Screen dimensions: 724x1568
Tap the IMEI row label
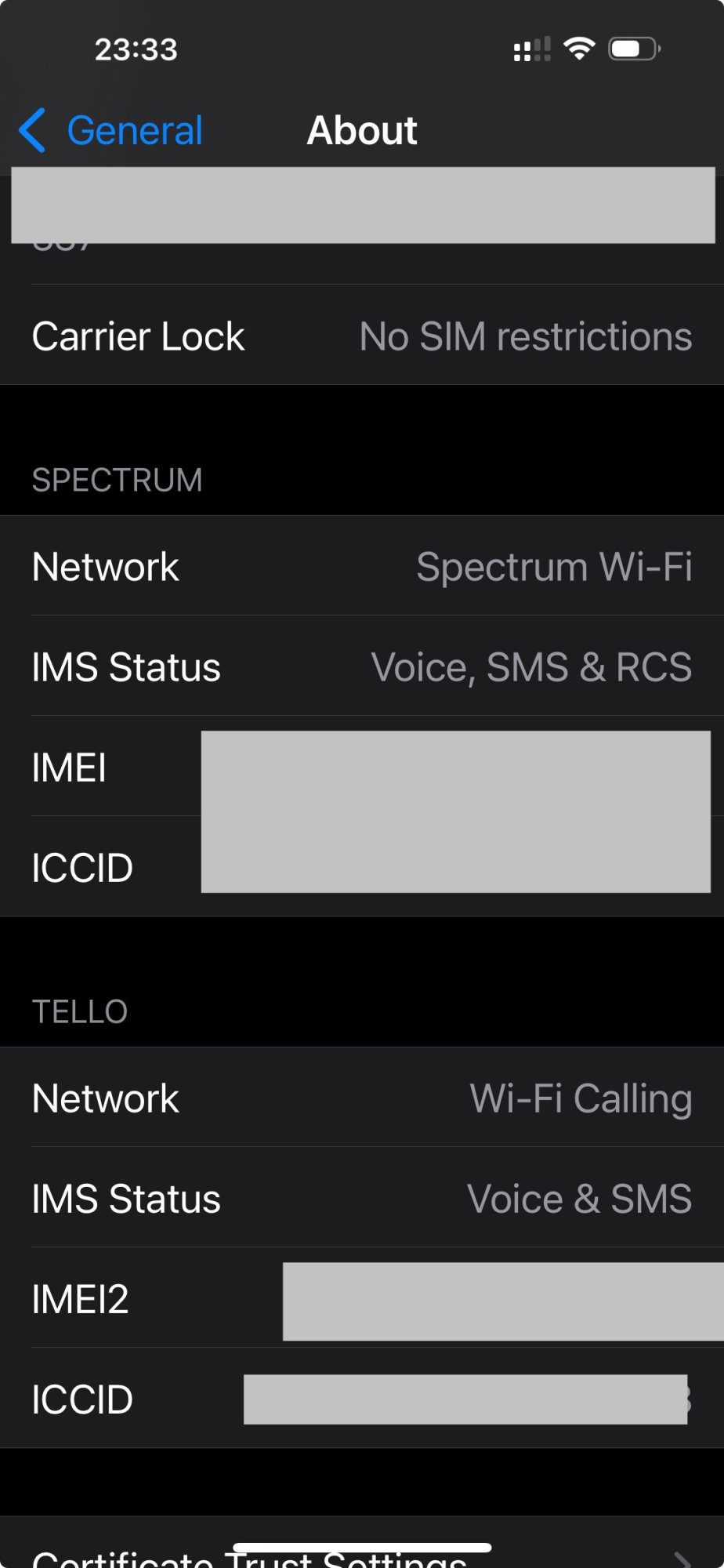[x=69, y=768]
